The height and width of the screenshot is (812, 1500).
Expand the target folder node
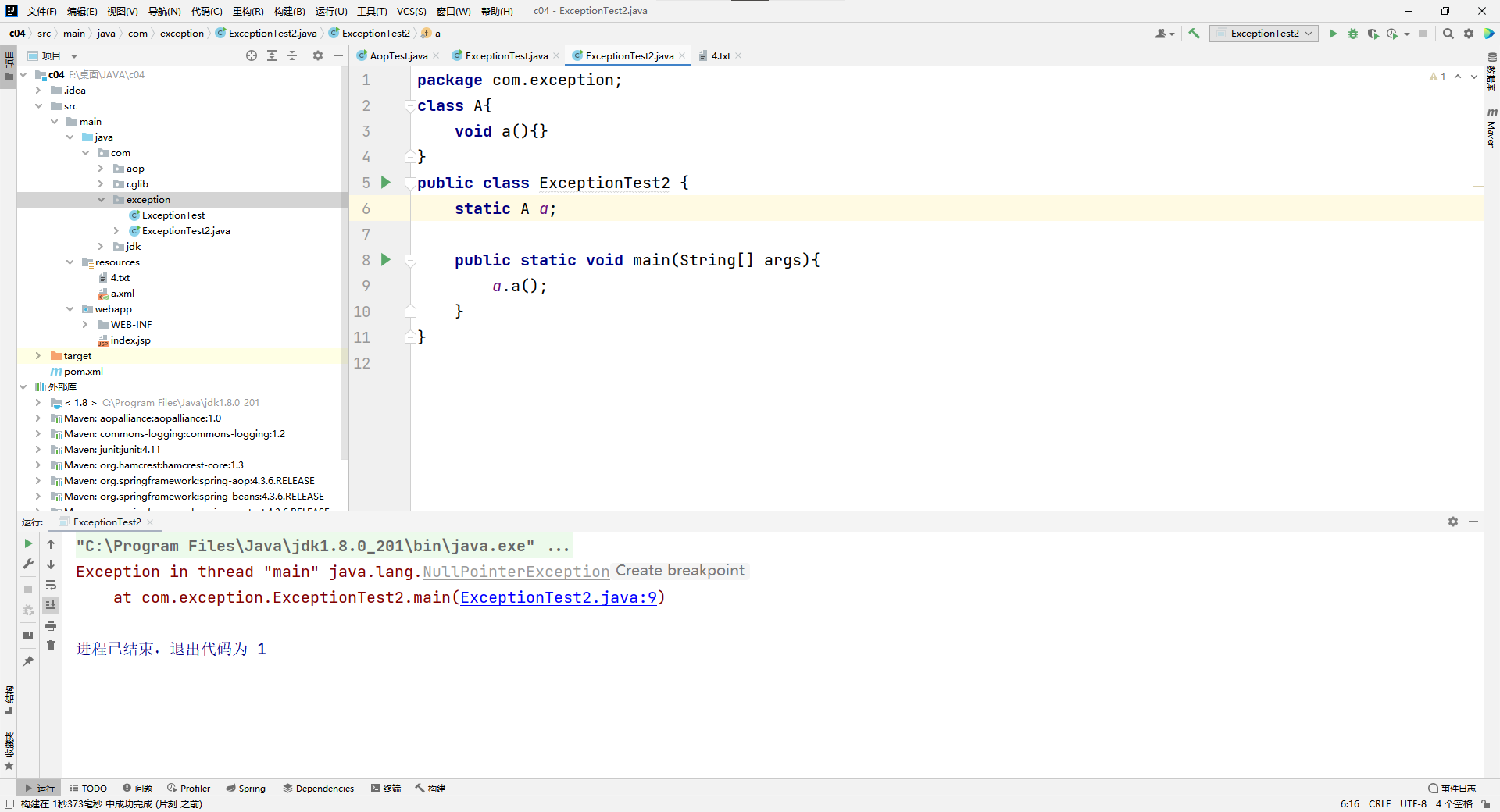click(x=38, y=356)
